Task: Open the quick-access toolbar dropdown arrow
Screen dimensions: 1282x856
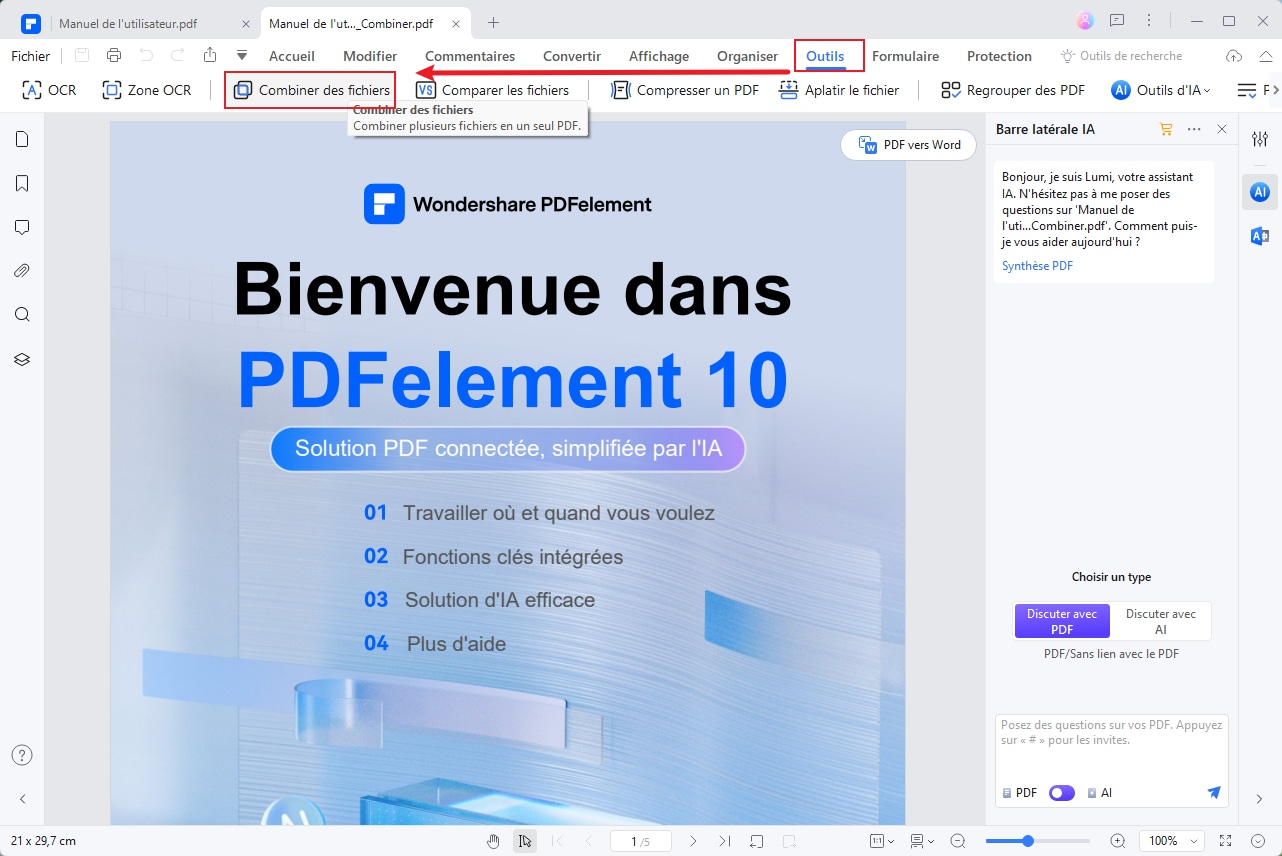Action: [241, 56]
